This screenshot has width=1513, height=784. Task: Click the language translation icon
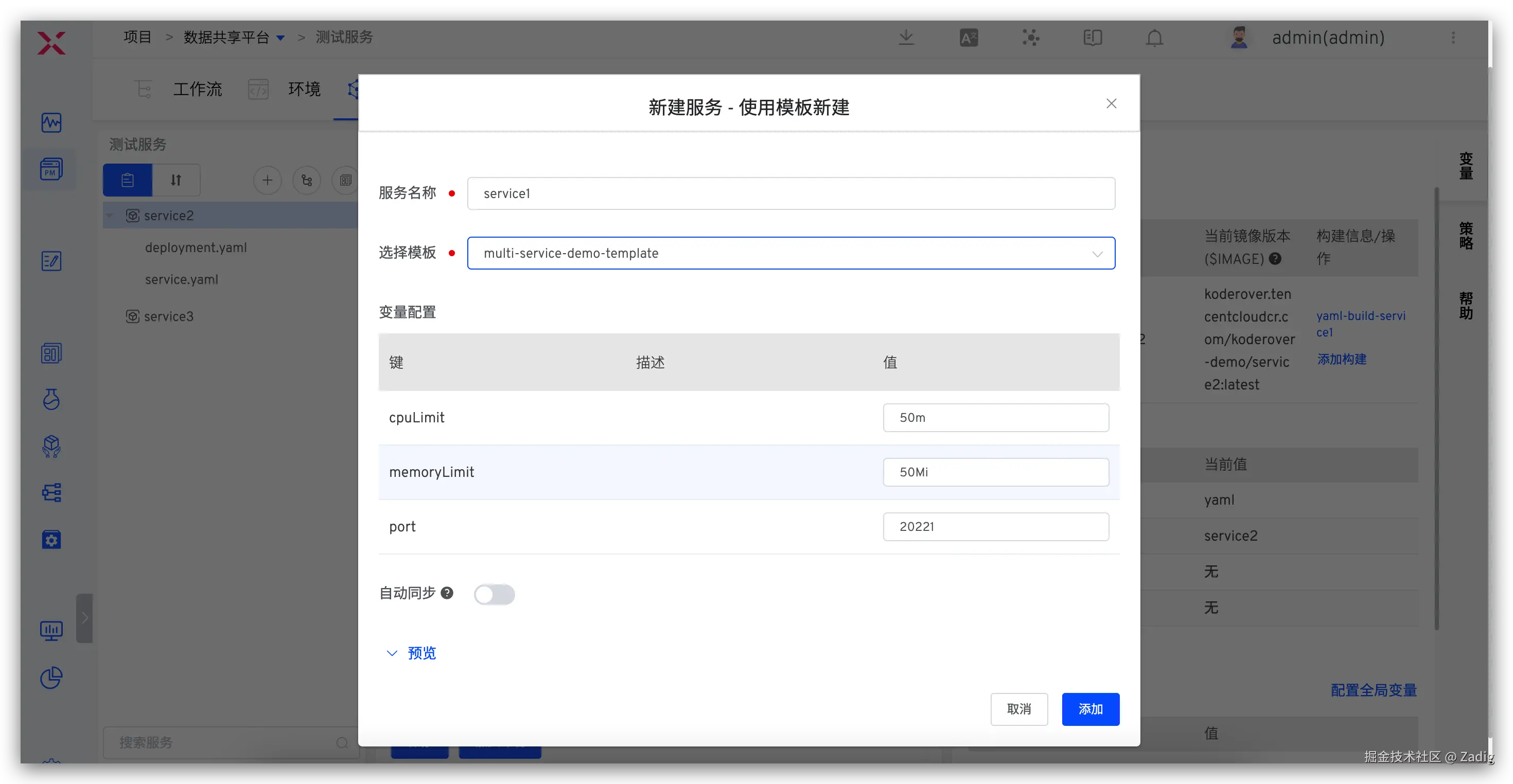pyautogui.click(x=969, y=38)
